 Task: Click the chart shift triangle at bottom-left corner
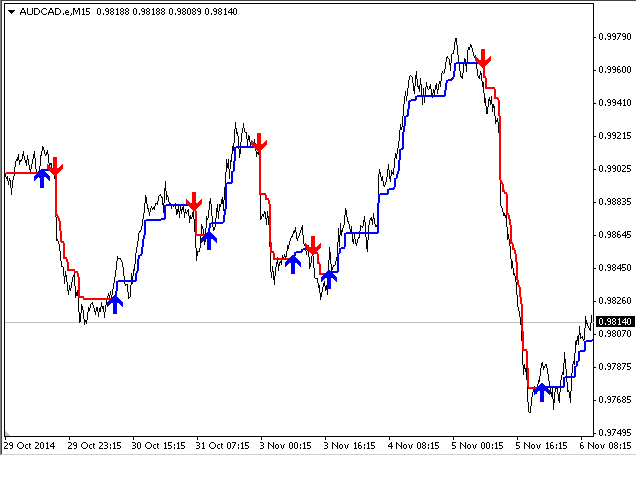click(x=7, y=433)
